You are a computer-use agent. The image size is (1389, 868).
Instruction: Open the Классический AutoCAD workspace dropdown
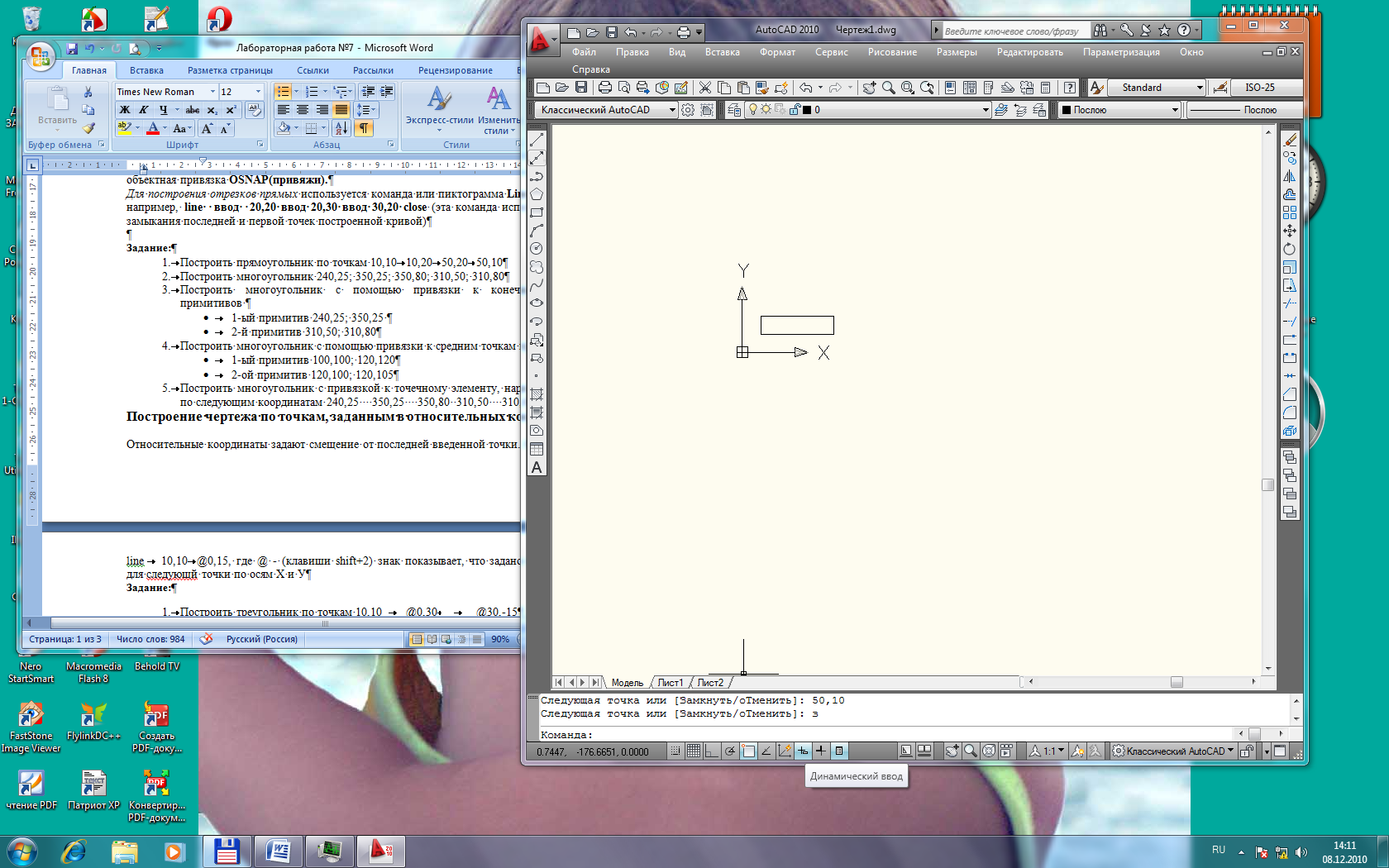(672, 110)
